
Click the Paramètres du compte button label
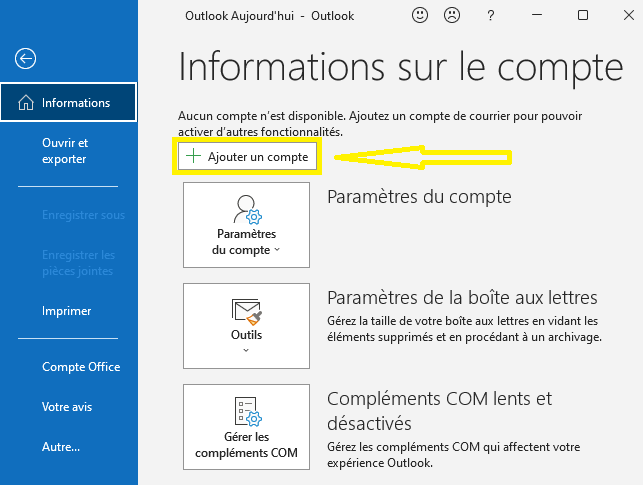pos(244,242)
